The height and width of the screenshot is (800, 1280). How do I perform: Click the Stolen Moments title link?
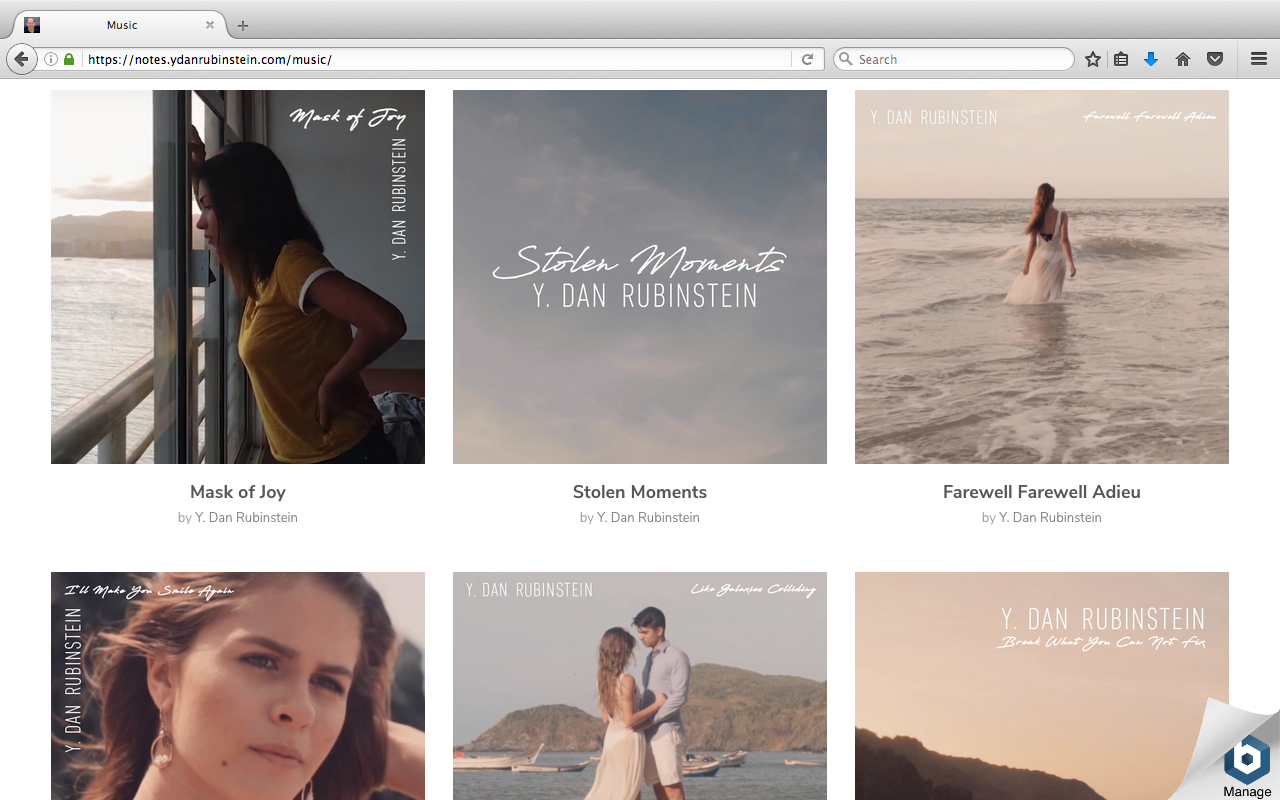[640, 492]
